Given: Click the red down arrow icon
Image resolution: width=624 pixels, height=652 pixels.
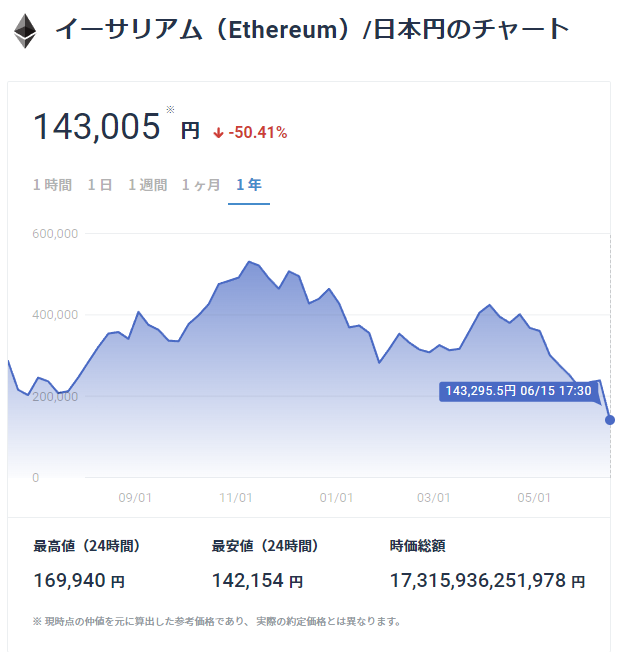Looking at the screenshot, I should pyautogui.click(x=219, y=132).
